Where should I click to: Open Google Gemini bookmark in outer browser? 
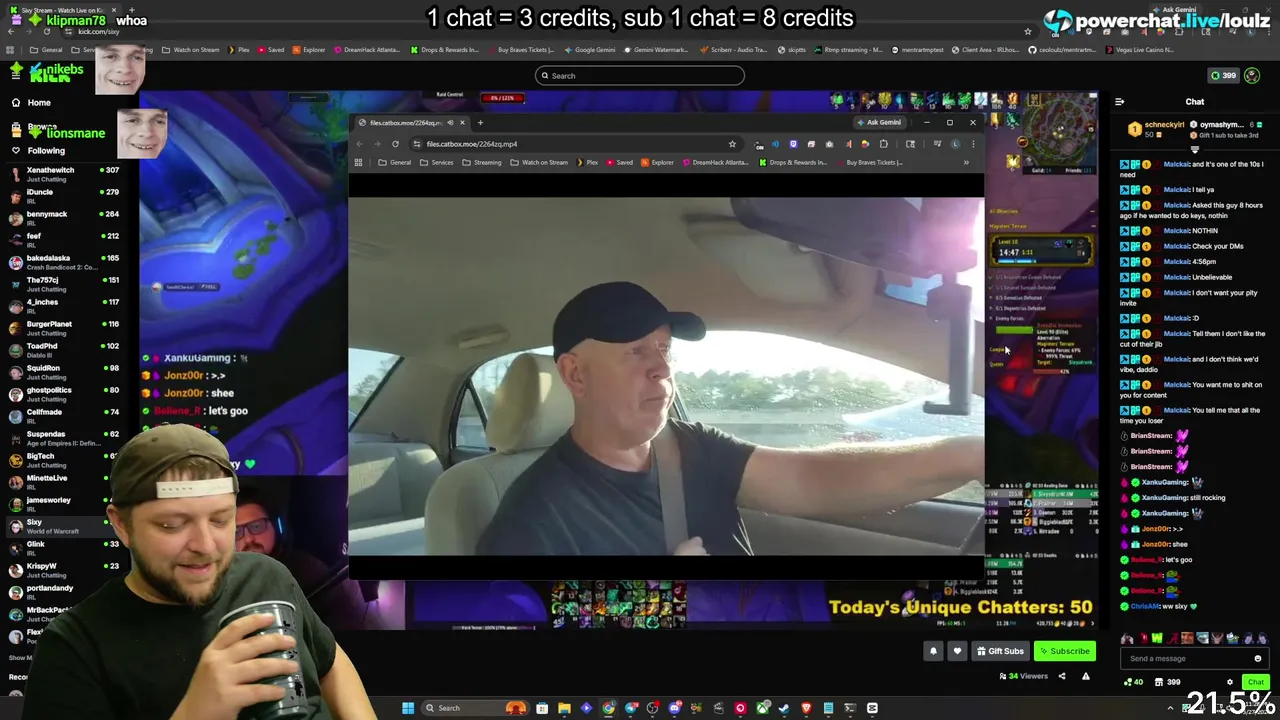click(590, 49)
